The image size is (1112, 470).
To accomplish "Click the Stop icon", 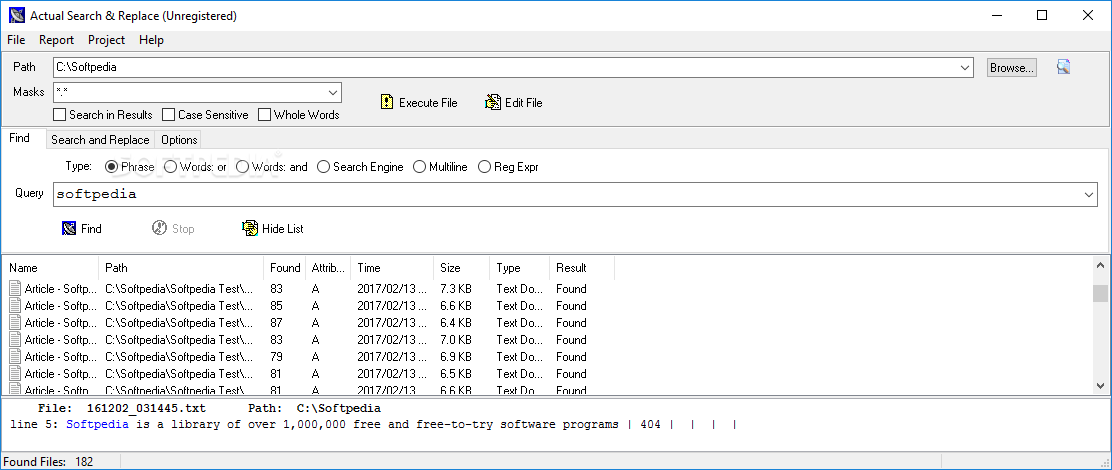I will [x=160, y=228].
